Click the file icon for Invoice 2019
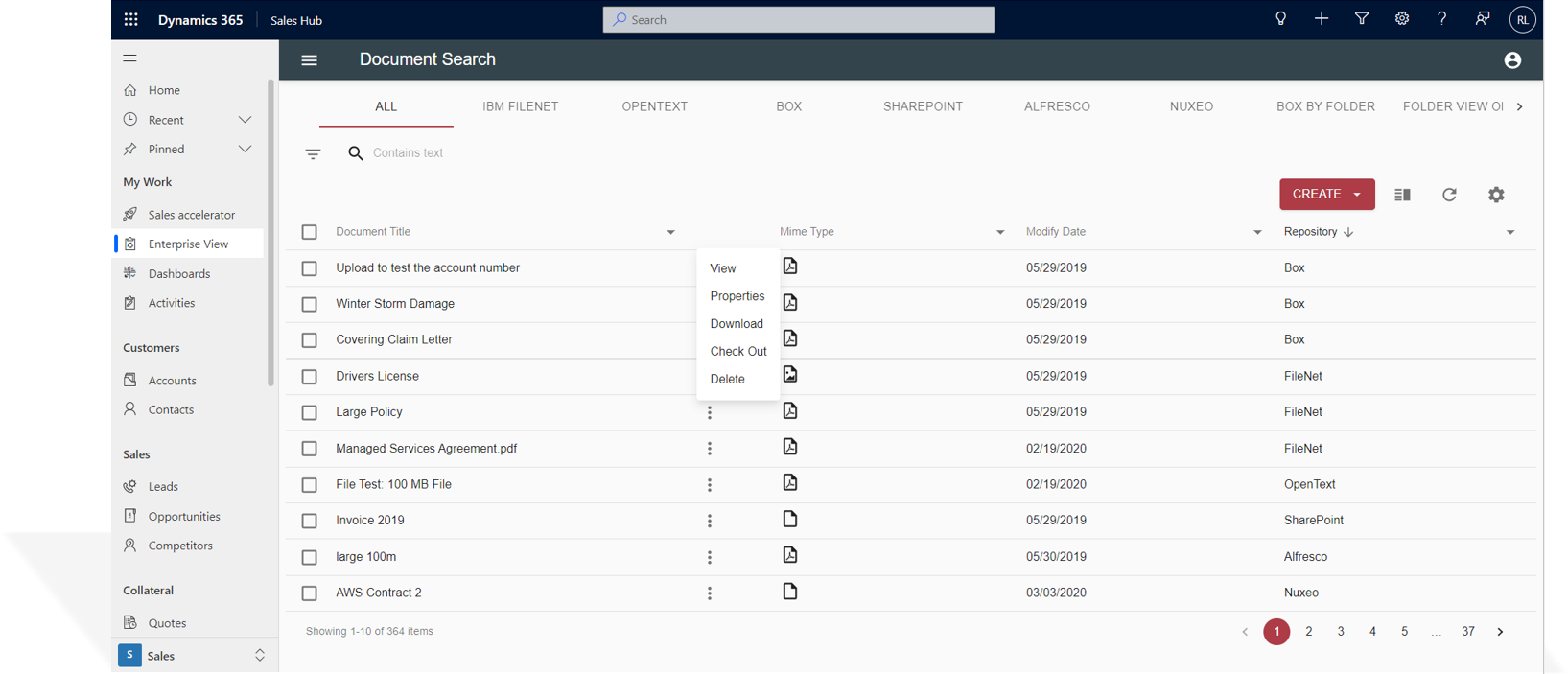This screenshot has width=1568, height=674. 790,519
